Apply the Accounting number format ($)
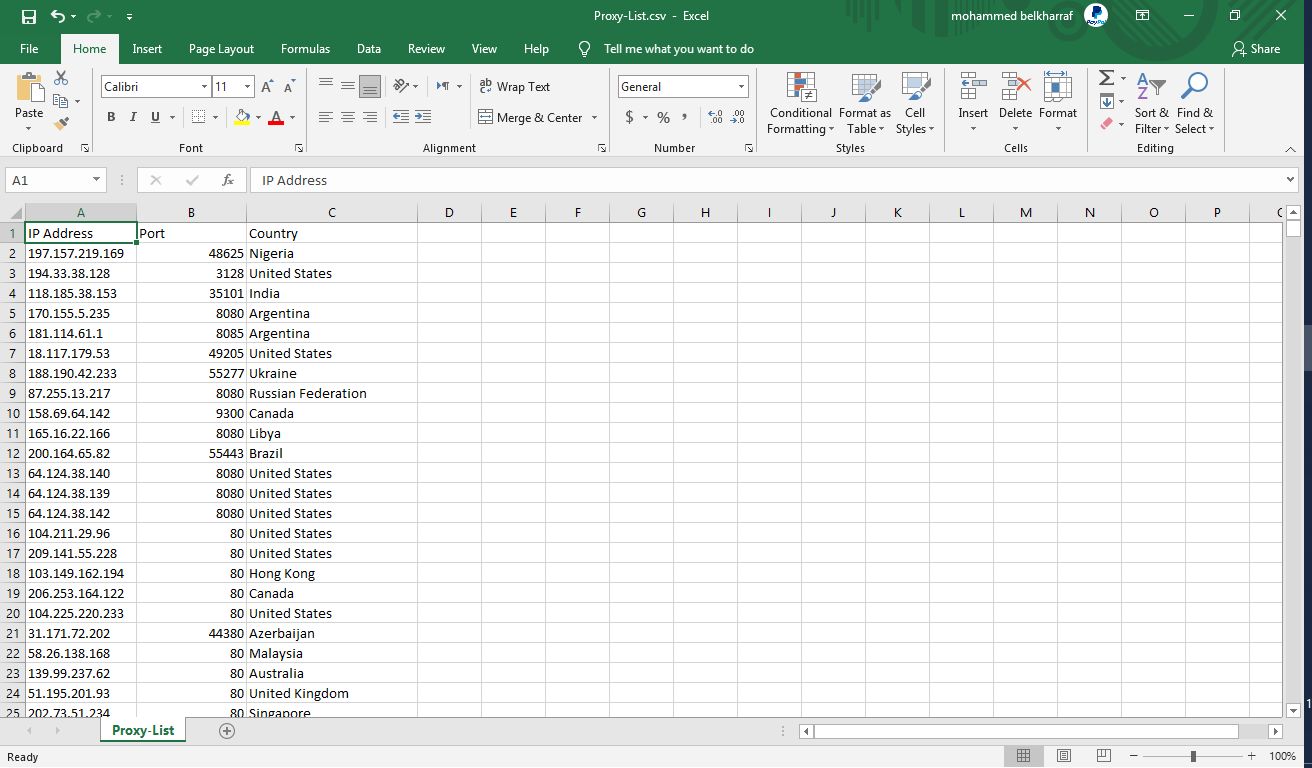The image size is (1312, 768). pos(629,117)
